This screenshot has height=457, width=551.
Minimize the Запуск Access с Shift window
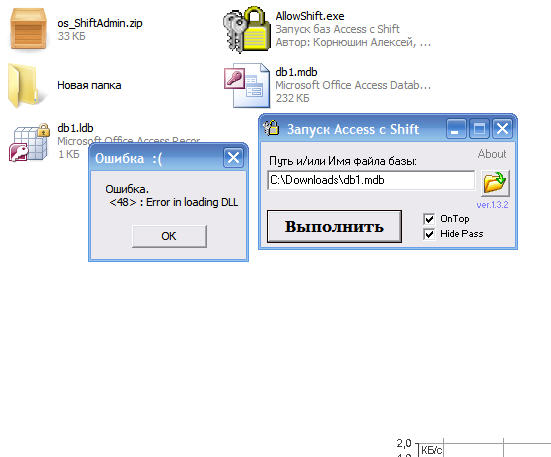coord(456,129)
